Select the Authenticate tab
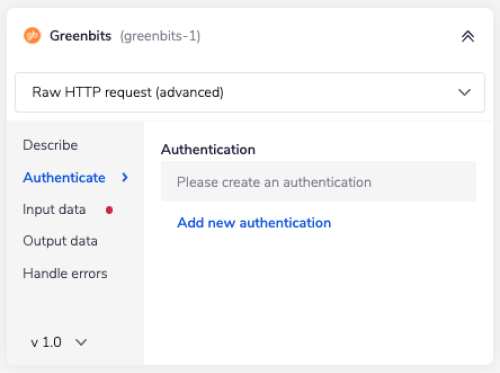Image resolution: width=500 pixels, height=373 pixels. [x=64, y=178]
